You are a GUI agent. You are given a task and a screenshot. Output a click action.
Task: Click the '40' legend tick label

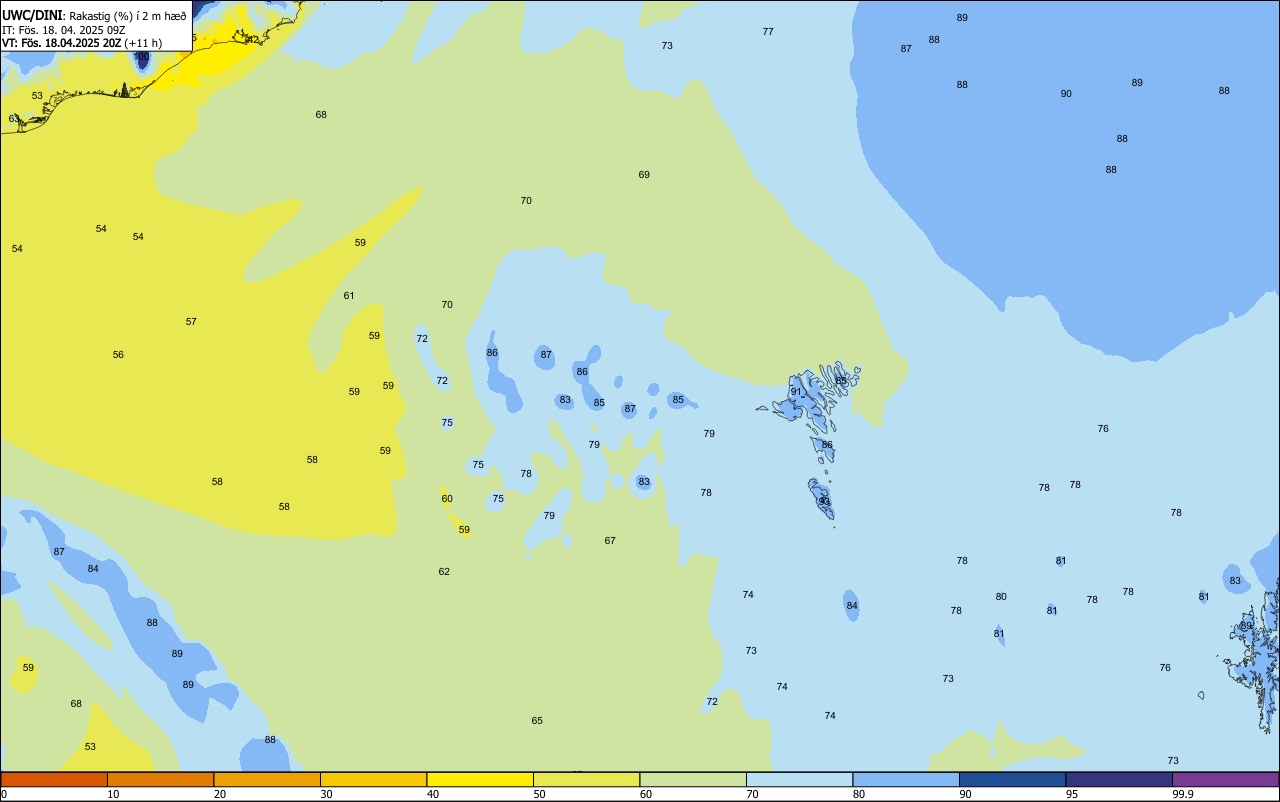tap(433, 794)
